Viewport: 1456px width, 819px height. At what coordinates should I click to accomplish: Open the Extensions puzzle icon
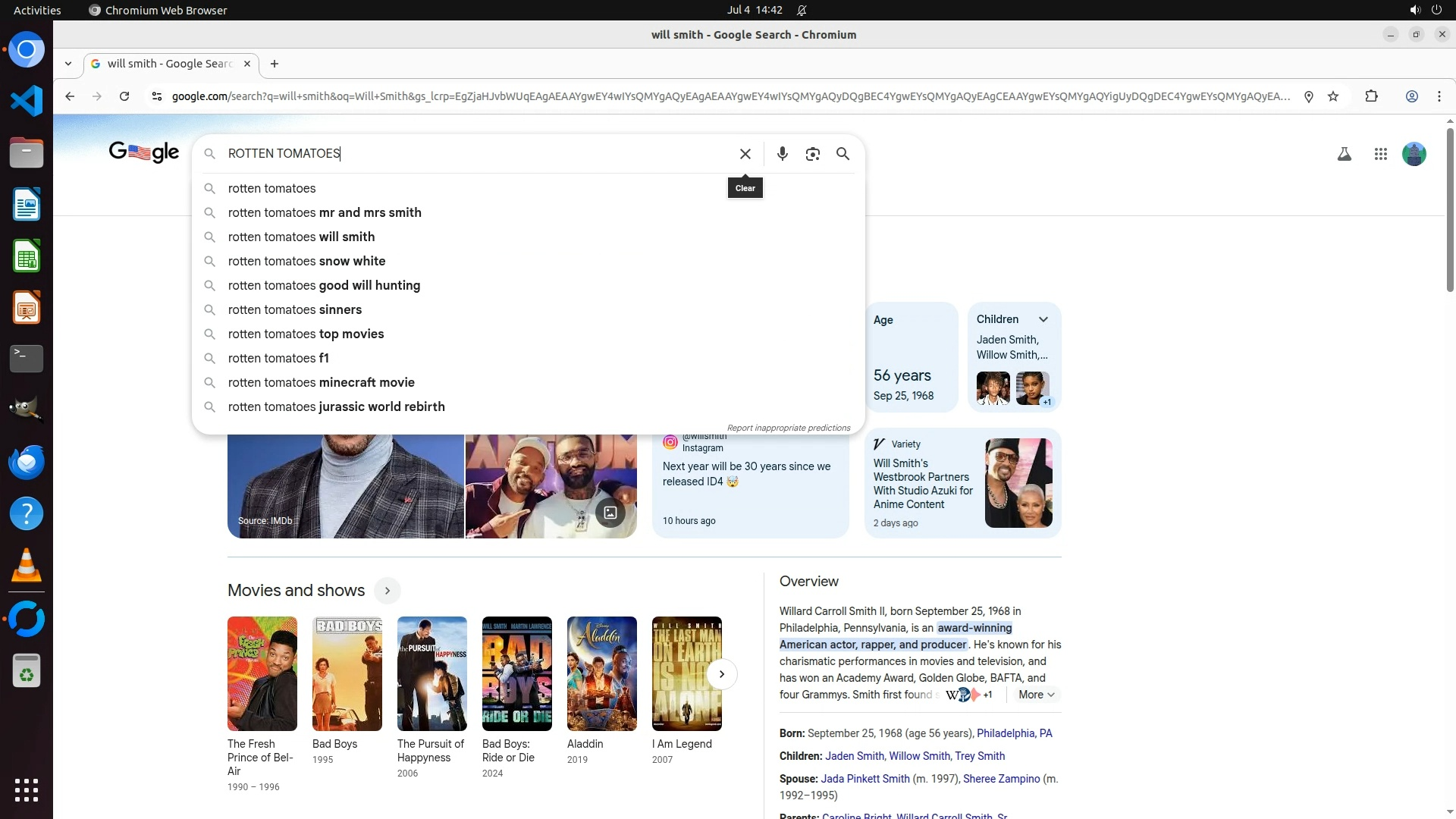click(x=1371, y=96)
